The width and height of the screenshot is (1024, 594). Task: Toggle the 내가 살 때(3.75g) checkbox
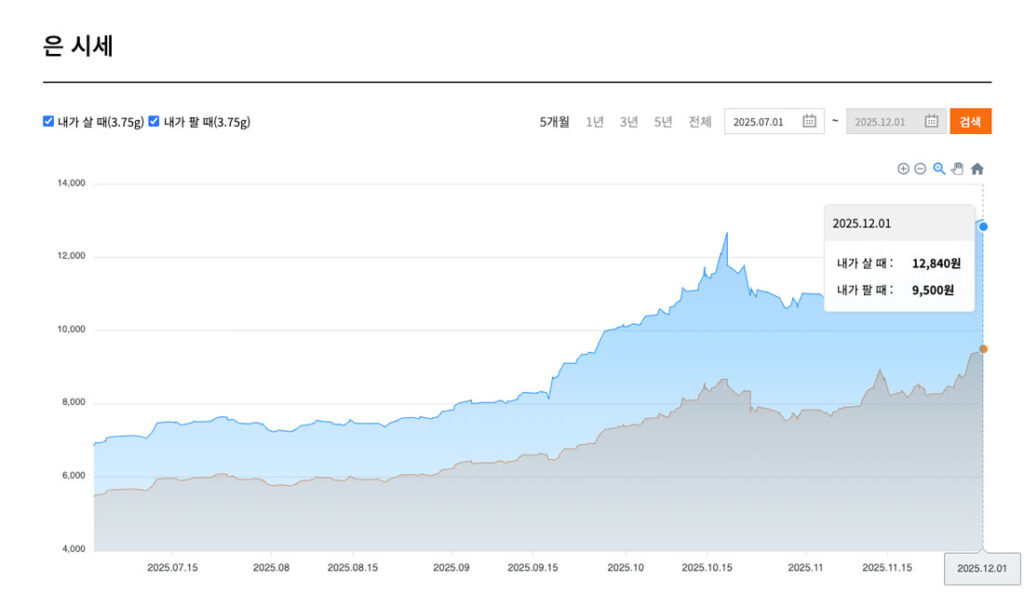tap(48, 121)
